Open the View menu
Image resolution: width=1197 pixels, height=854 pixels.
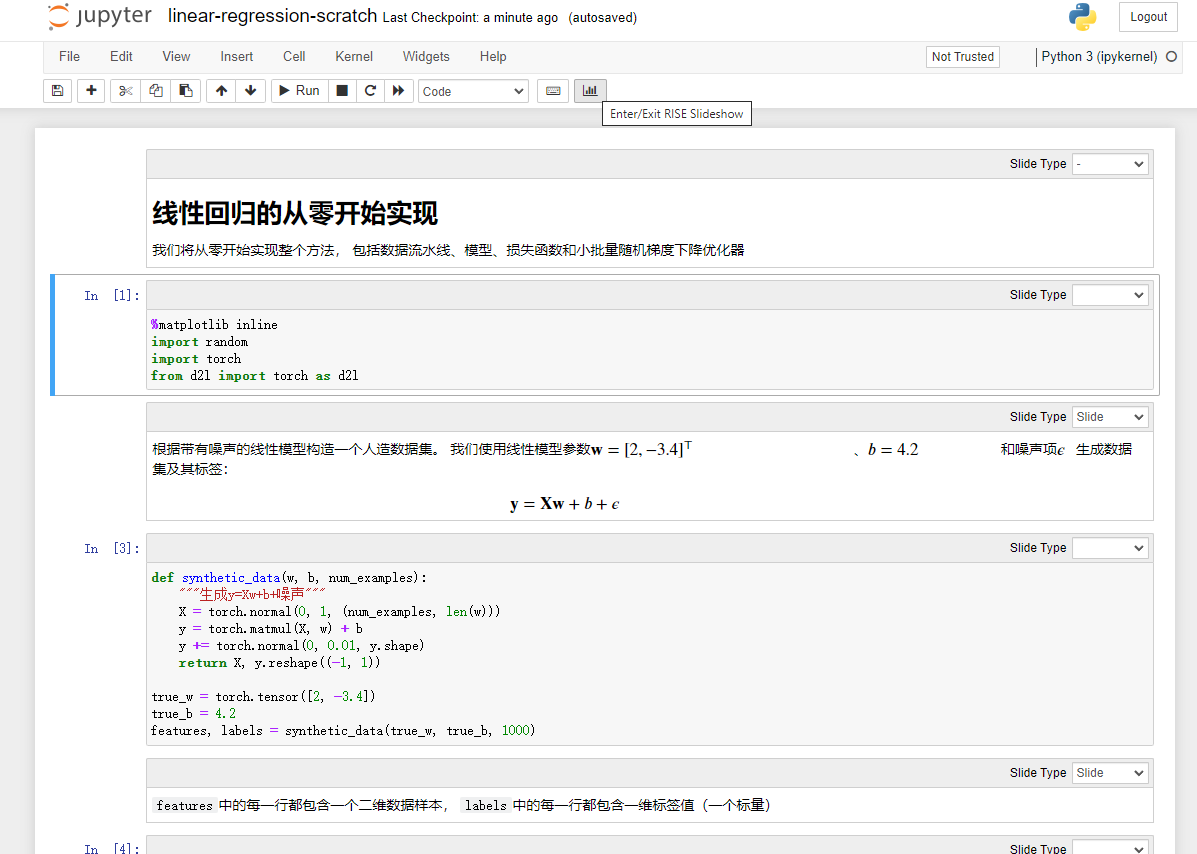click(176, 56)
